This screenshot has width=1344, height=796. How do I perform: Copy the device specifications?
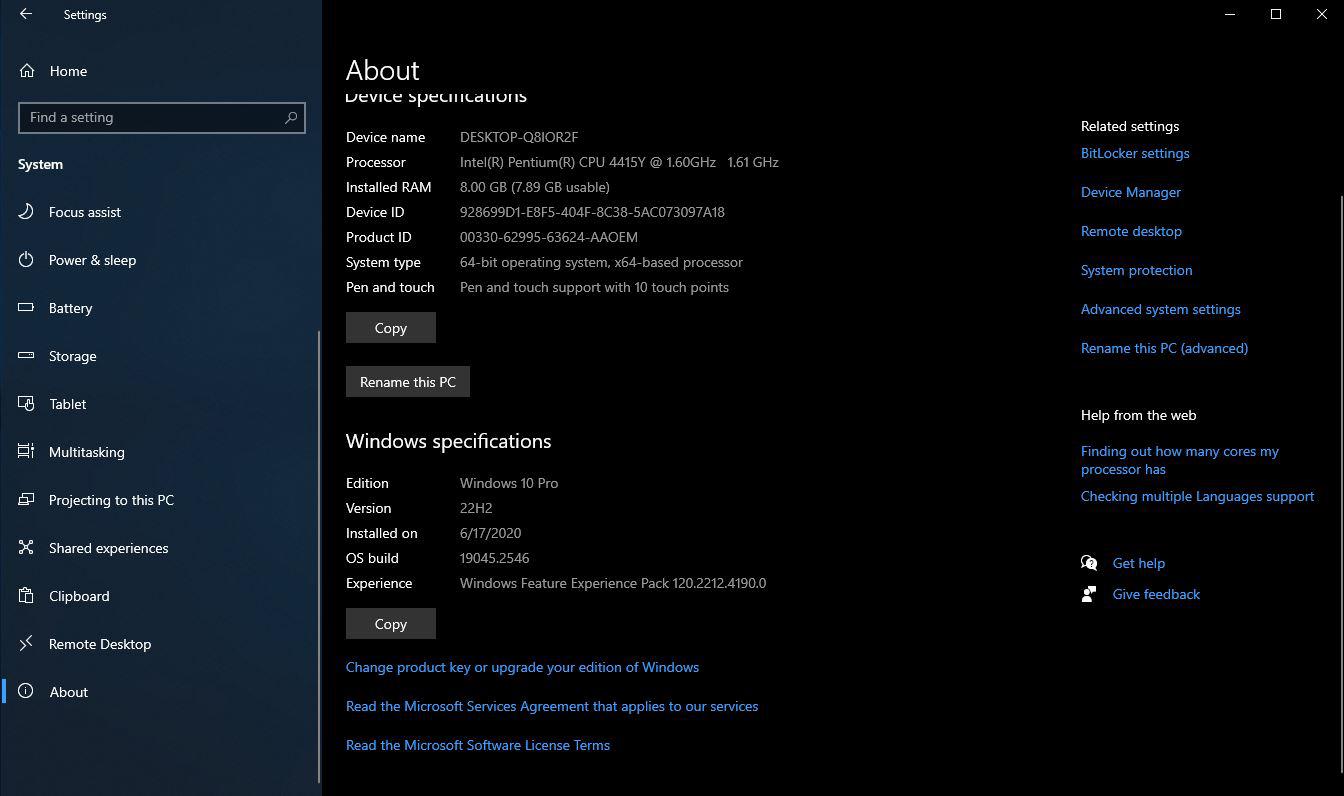coord(390,328)
